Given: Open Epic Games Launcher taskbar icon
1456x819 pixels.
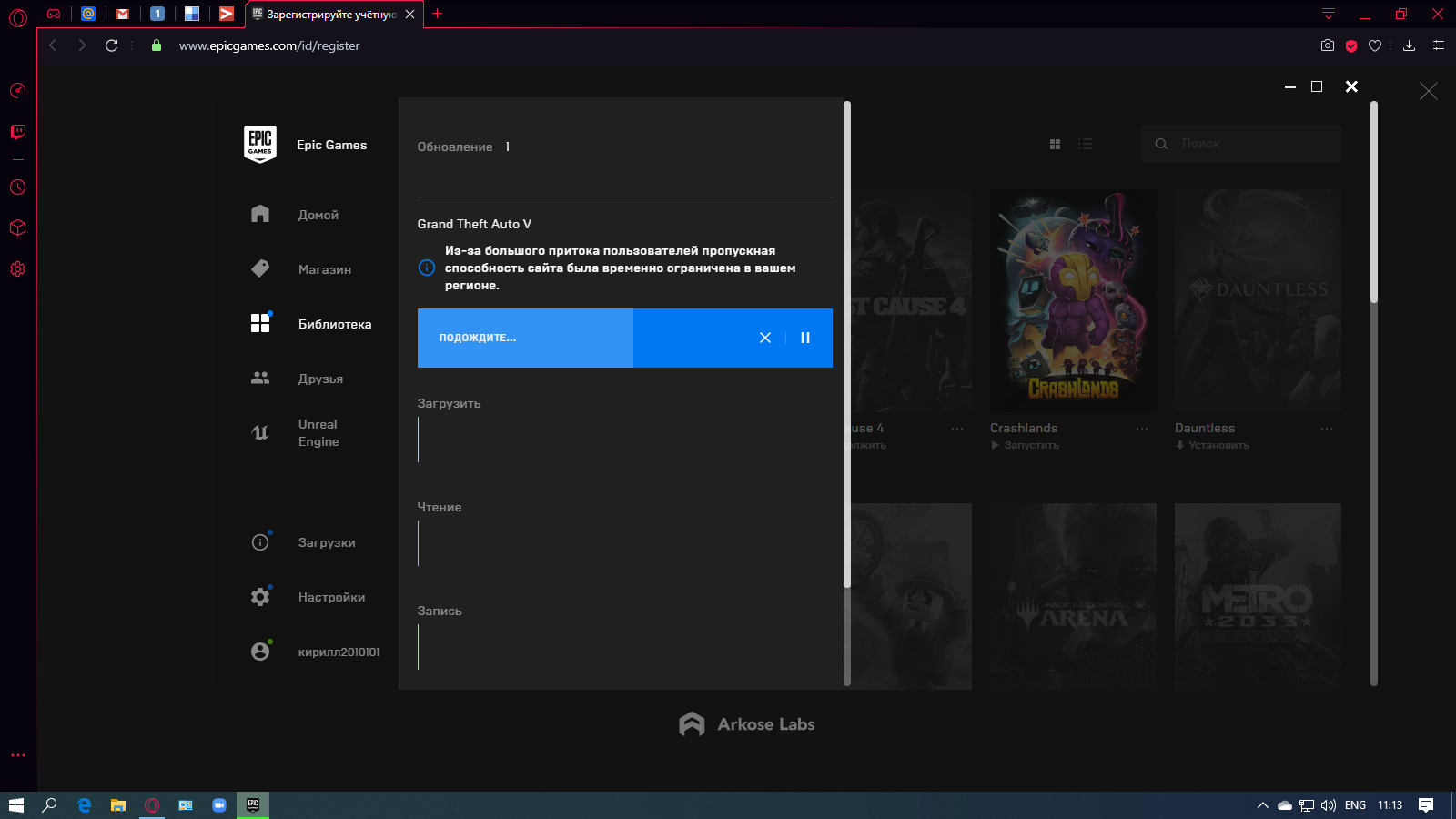Looking at the screenshot, I should click(253, 805).
